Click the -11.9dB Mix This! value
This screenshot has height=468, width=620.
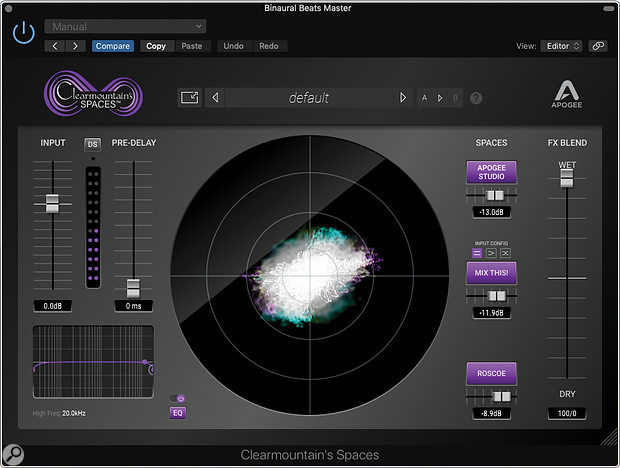click(x=491, y=313)
